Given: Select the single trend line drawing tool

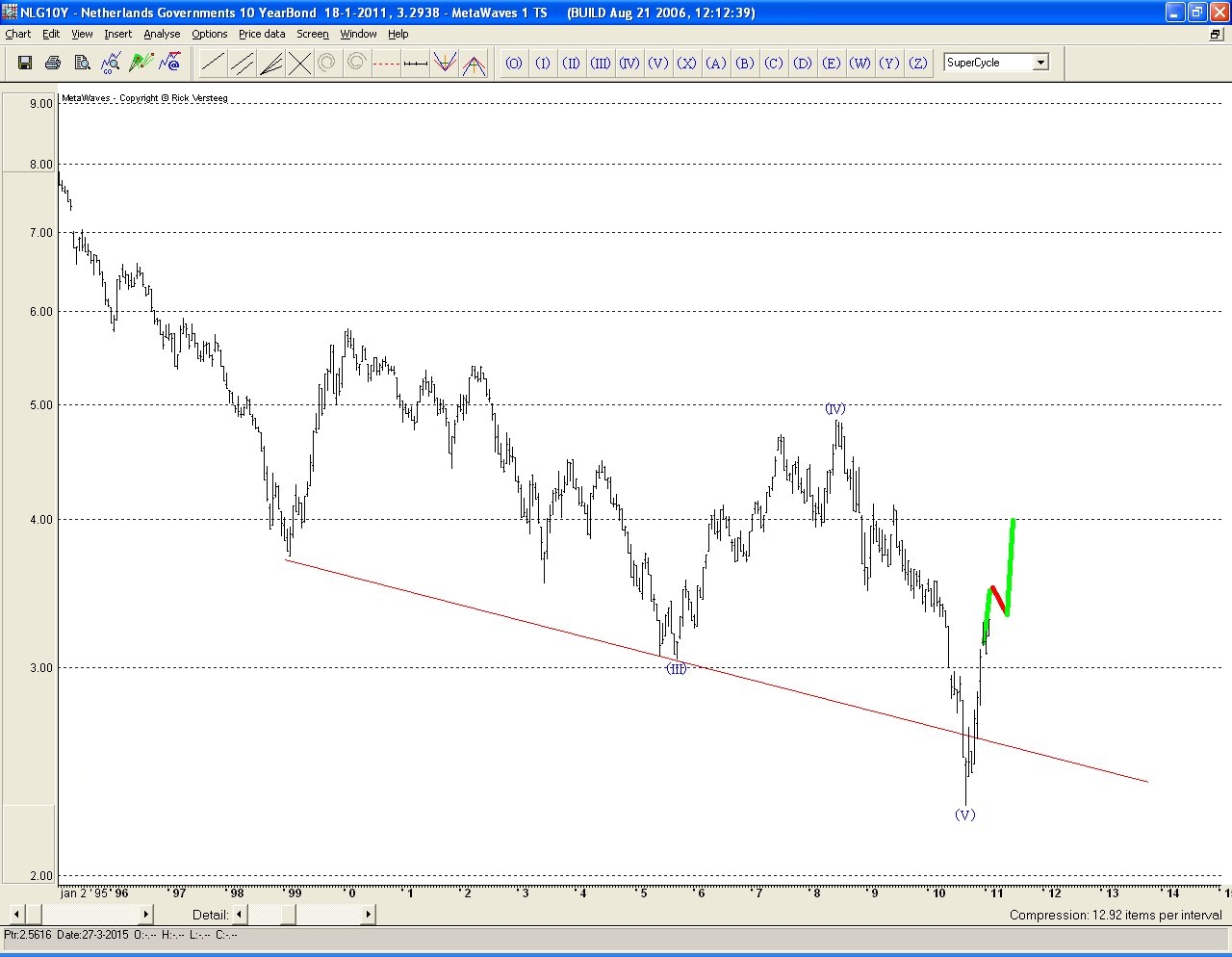Looking at the screenshot, I should pos(213,64).
